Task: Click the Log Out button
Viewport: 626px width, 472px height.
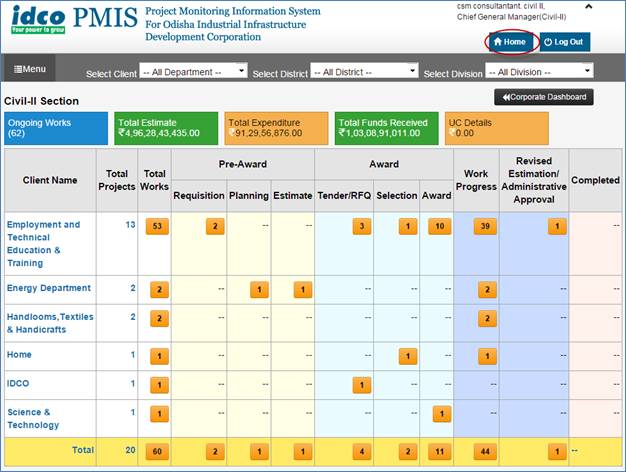Action: (x=565, y=42)
